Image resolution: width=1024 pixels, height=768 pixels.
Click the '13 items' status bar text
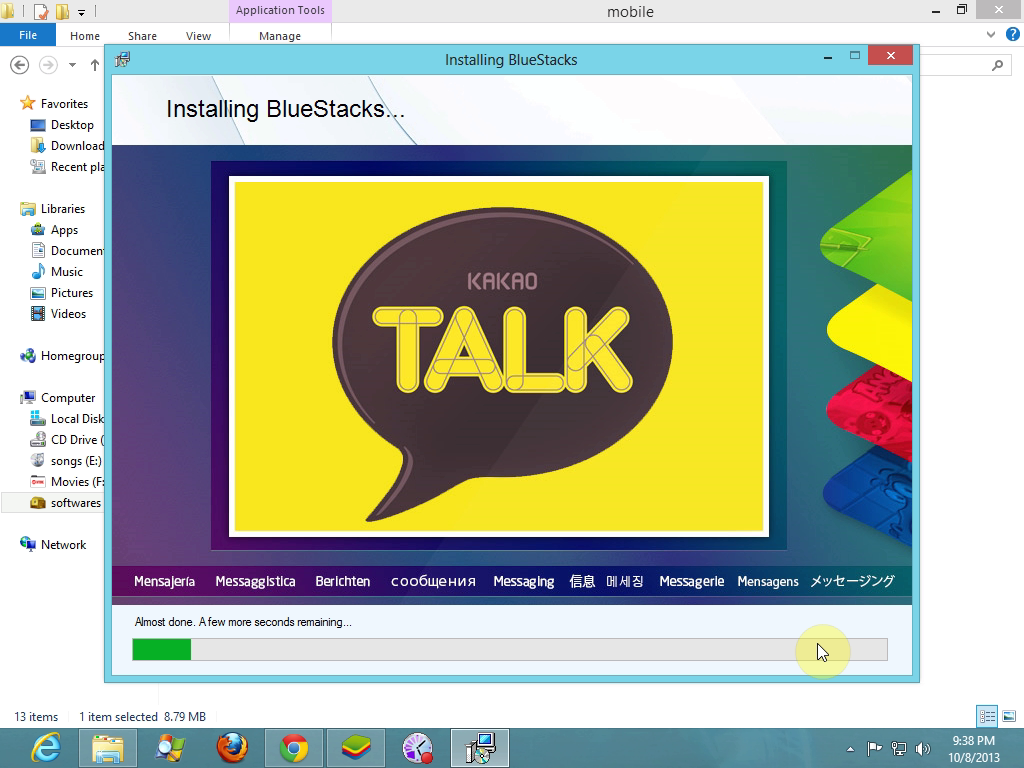coord(36,716)
